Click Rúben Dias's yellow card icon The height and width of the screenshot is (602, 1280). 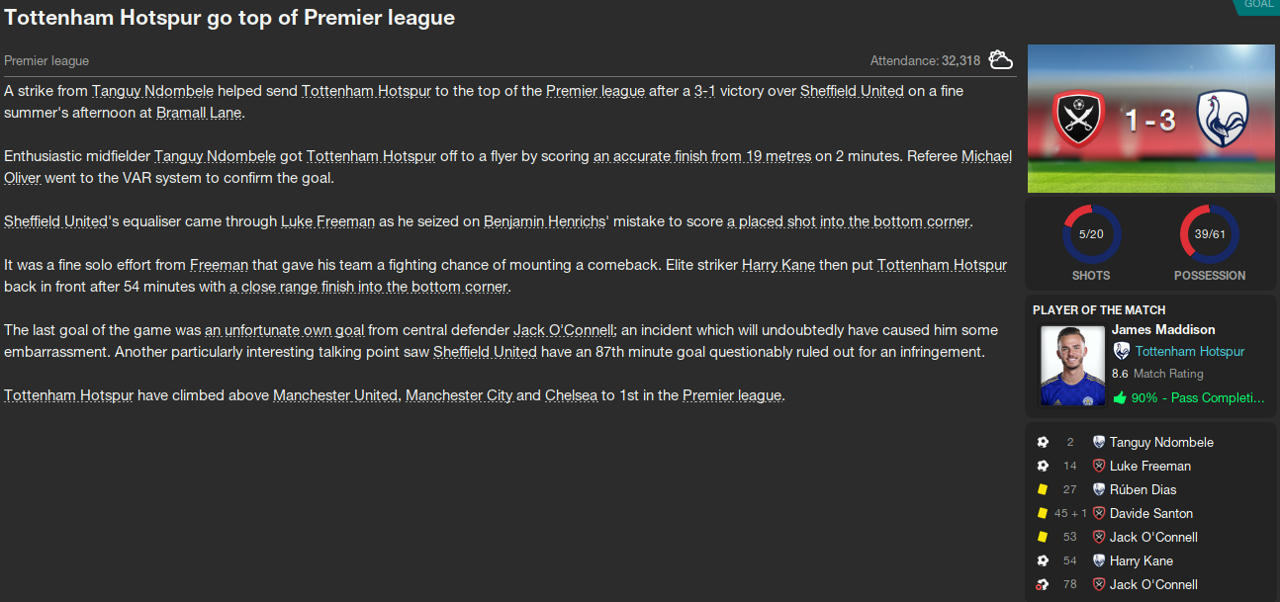pos(1043,490)
